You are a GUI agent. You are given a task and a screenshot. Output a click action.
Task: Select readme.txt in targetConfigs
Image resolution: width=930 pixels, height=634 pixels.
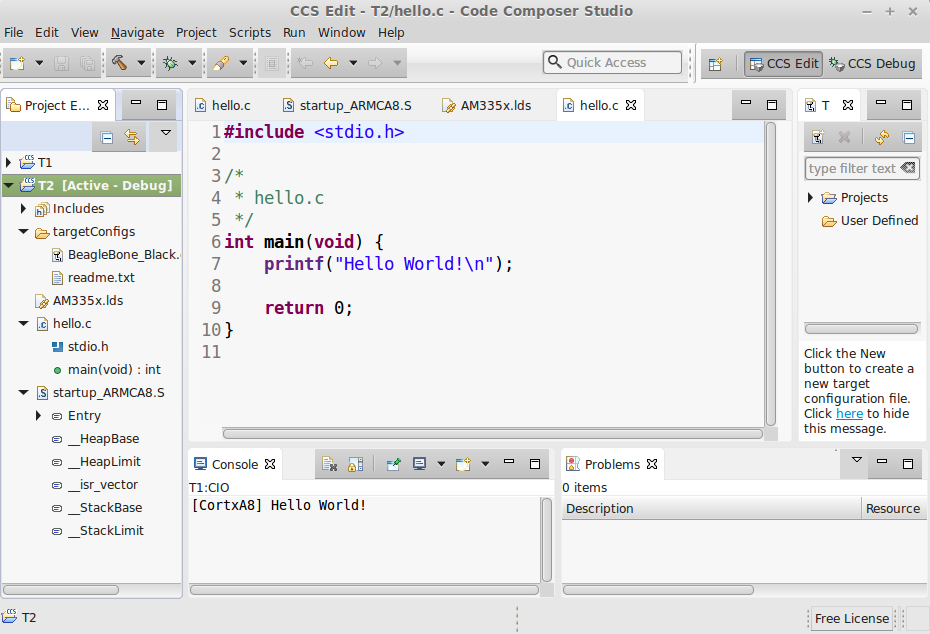tap(94, 278)
